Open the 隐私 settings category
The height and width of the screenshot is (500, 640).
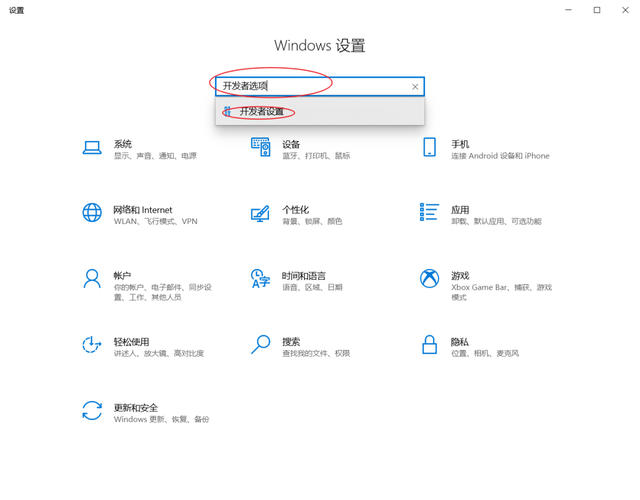coord(460,342)
